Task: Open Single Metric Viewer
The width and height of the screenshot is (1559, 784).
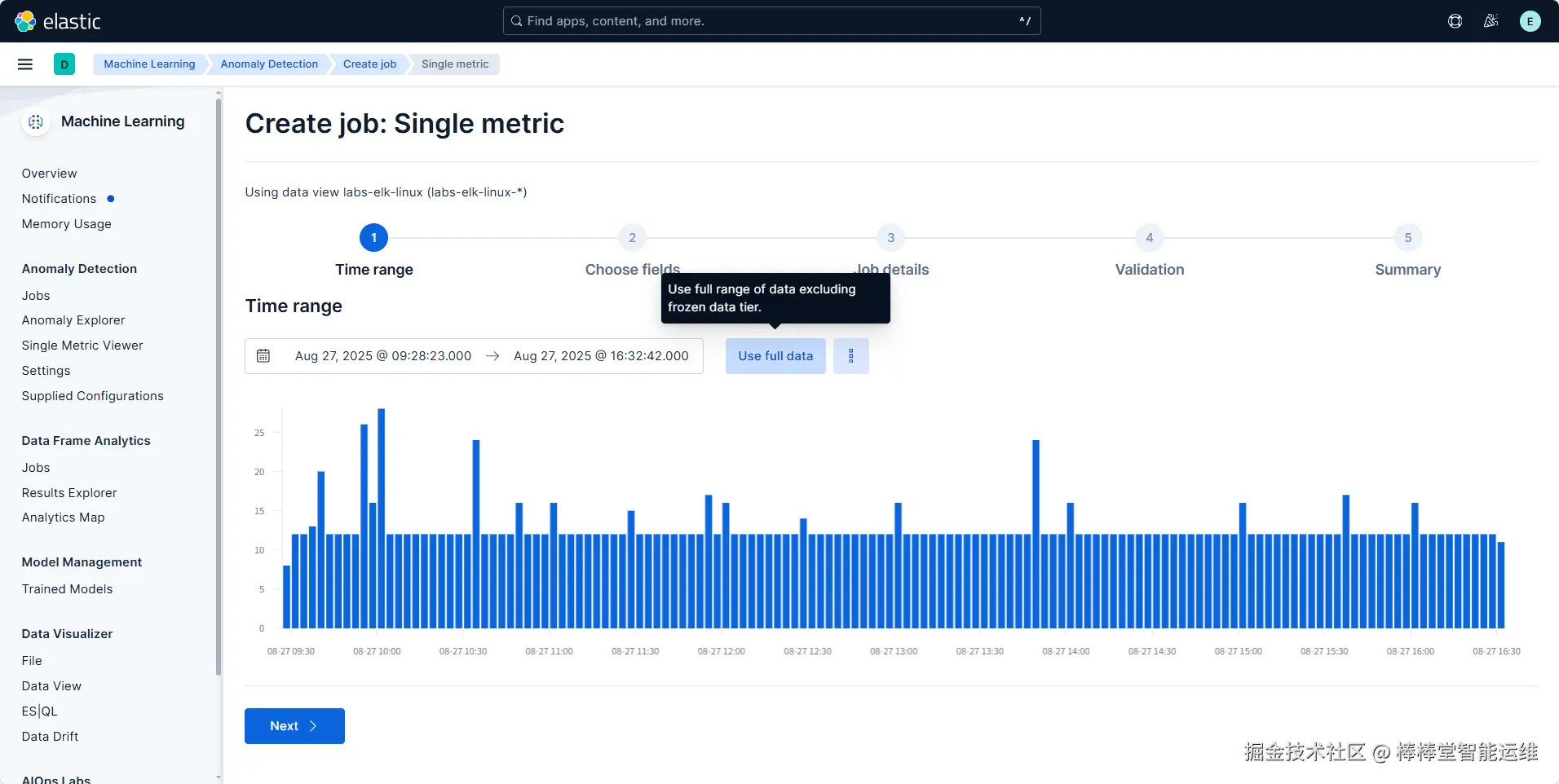Action: coord(82,346)
